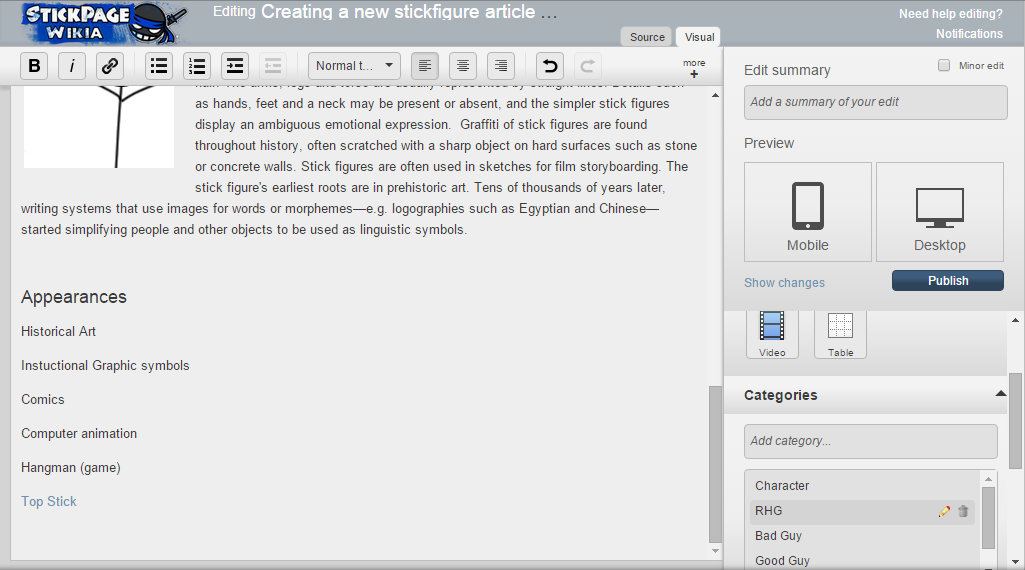Click the editor scrollbar down arrow
The height and width of the screenshot is (570, 1025).
point(715,551)
